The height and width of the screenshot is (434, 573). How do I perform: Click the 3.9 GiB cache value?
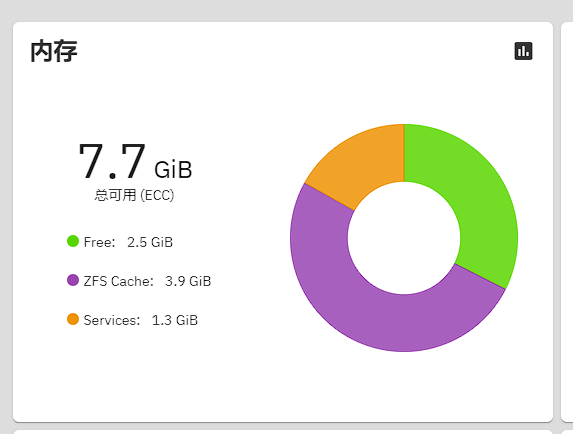[x=188, y=281]
